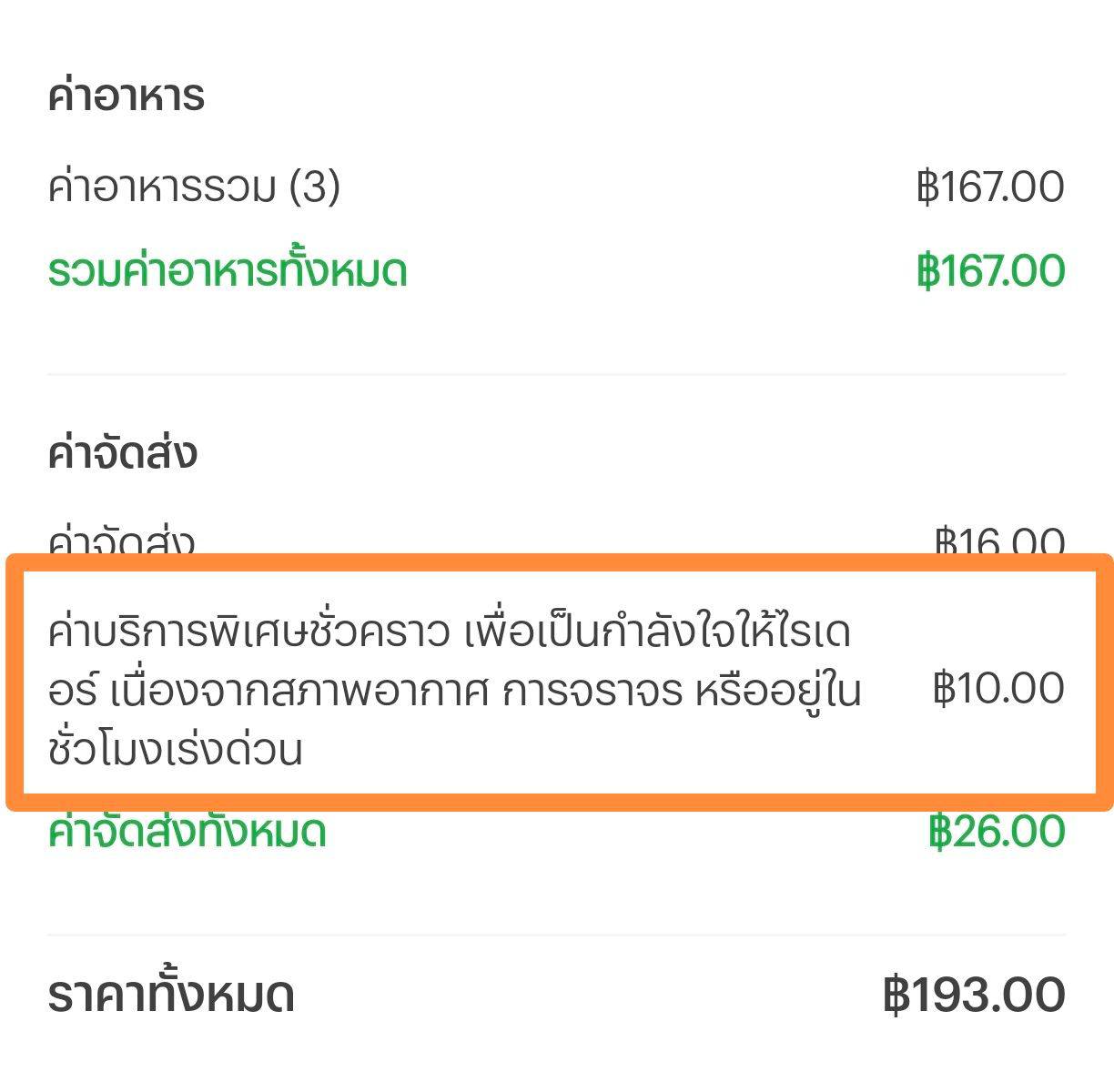The image size is (1114, 1092).
Task: Click the ชั่วโมงเร่งด่วน text line
Action: click(175, 750)
